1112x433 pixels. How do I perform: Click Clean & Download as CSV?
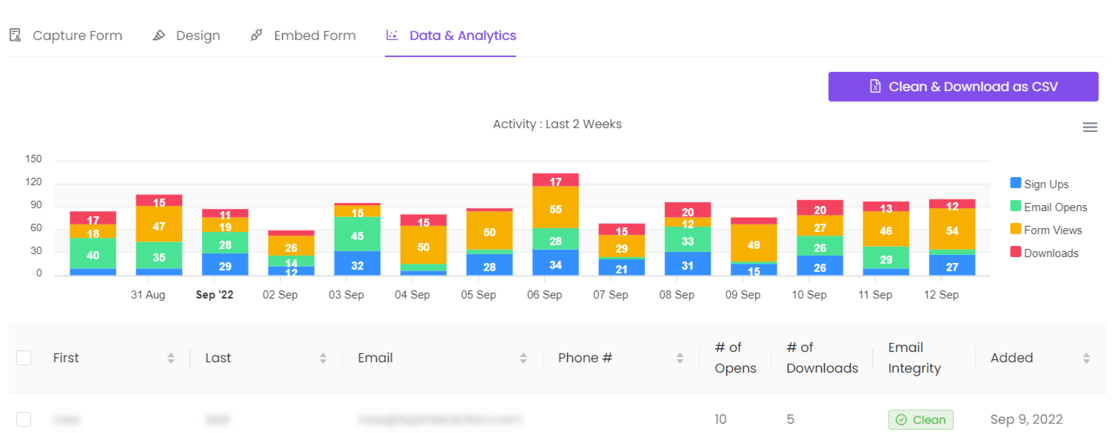click(963, 87)
